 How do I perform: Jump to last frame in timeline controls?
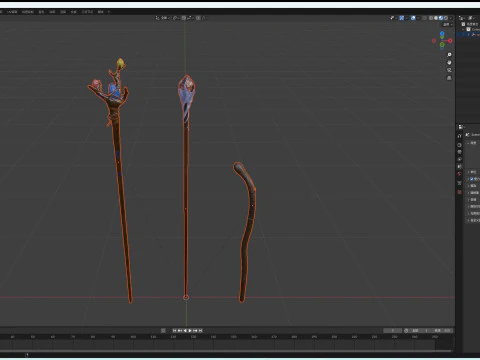point(200,331)
